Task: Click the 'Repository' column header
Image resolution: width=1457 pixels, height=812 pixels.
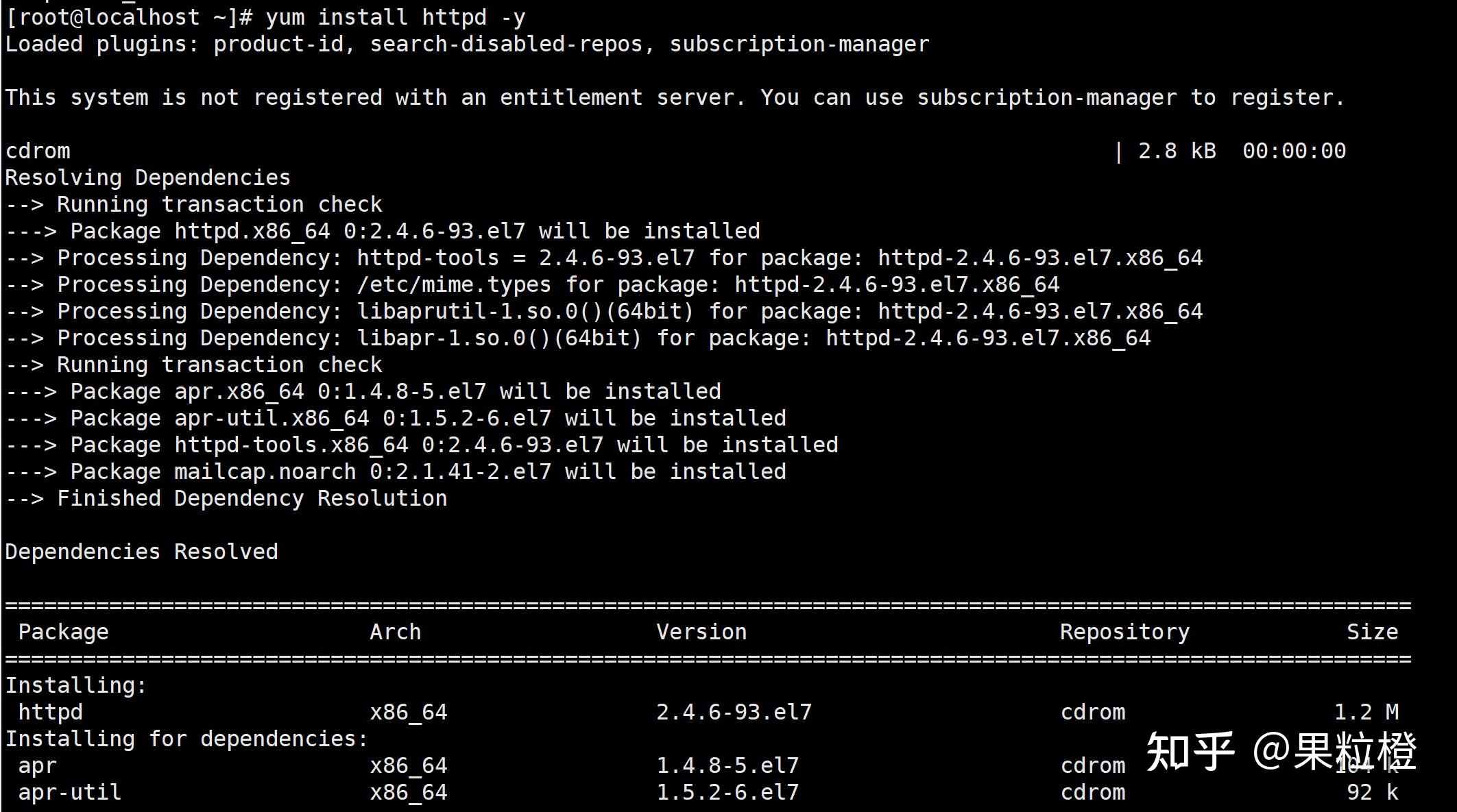Action: 1125,632
